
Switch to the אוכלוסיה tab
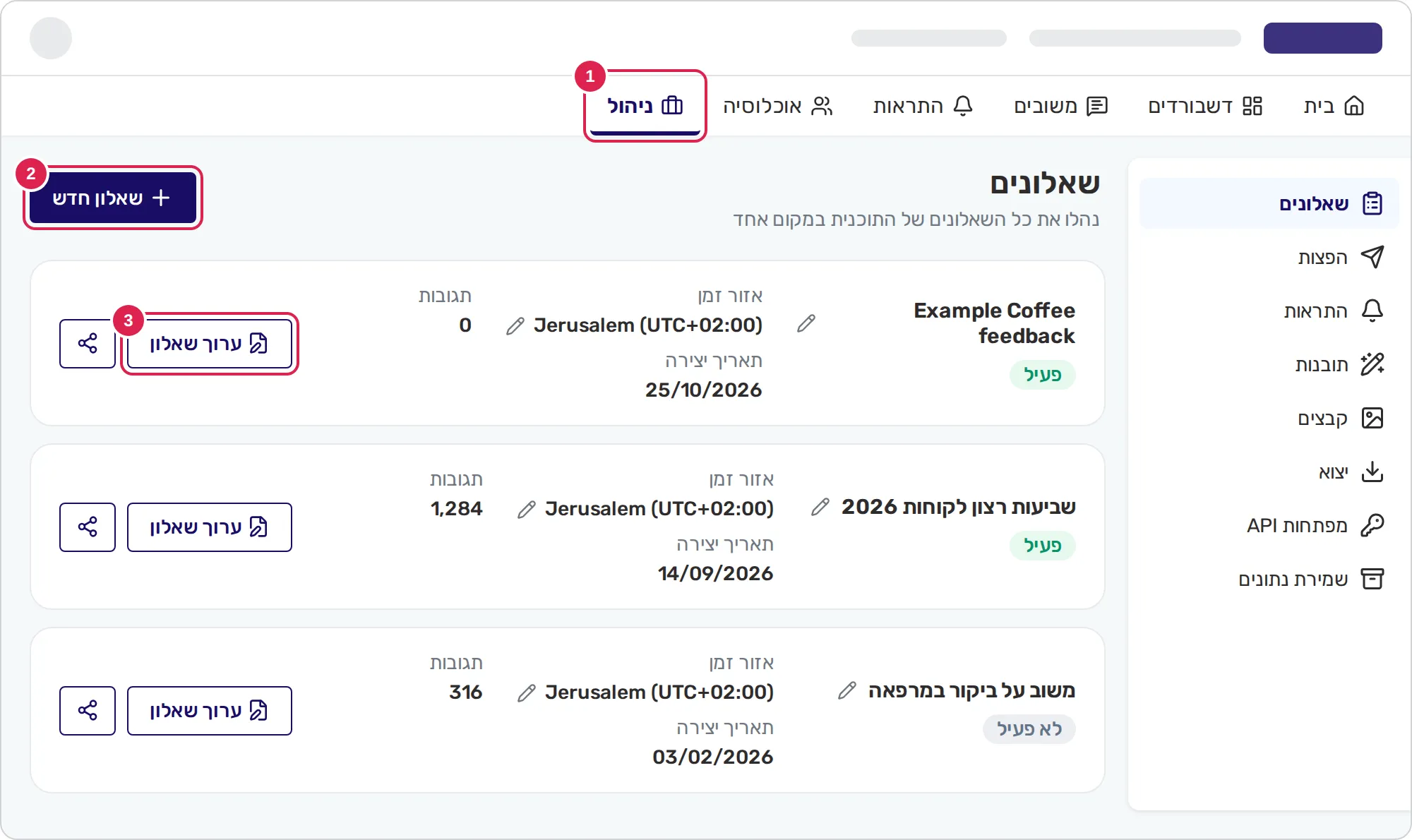(778, 106)
